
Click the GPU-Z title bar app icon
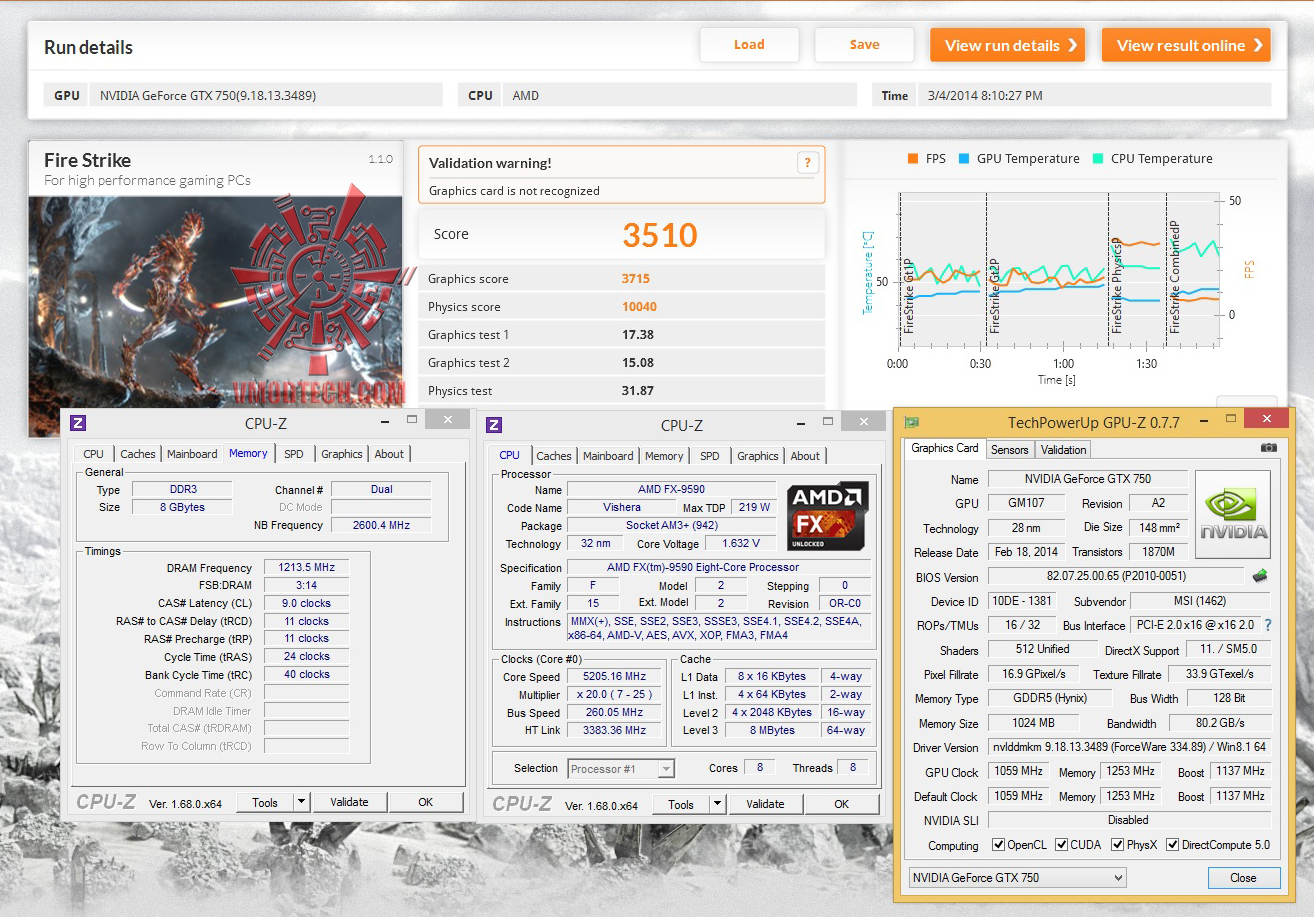[911, 423]
